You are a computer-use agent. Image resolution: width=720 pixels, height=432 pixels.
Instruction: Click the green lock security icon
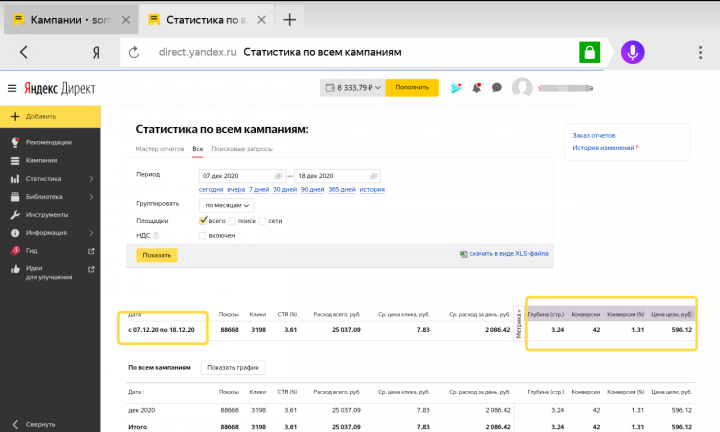591,52
